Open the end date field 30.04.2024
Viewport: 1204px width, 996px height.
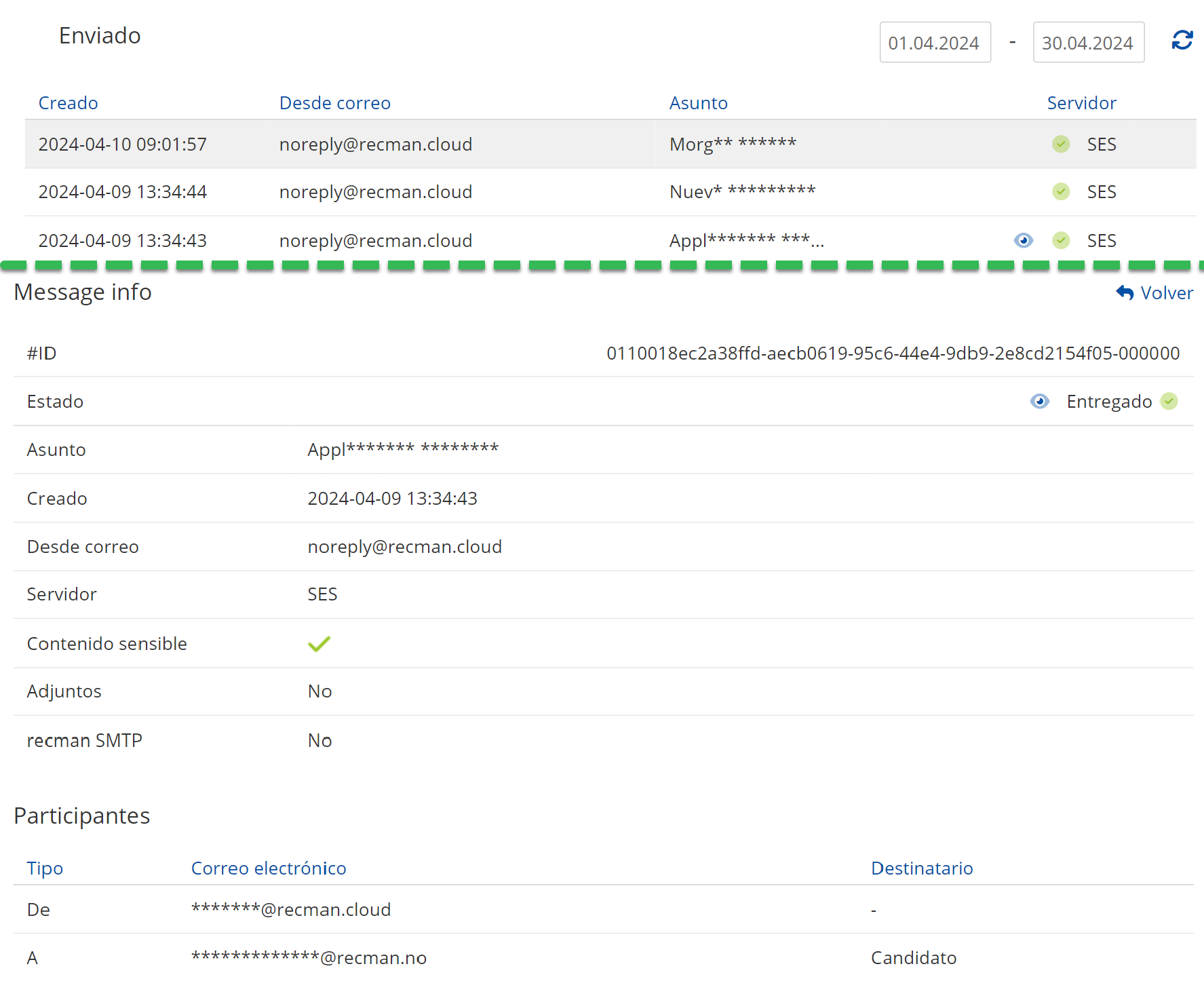click(x=1088, y=43)
